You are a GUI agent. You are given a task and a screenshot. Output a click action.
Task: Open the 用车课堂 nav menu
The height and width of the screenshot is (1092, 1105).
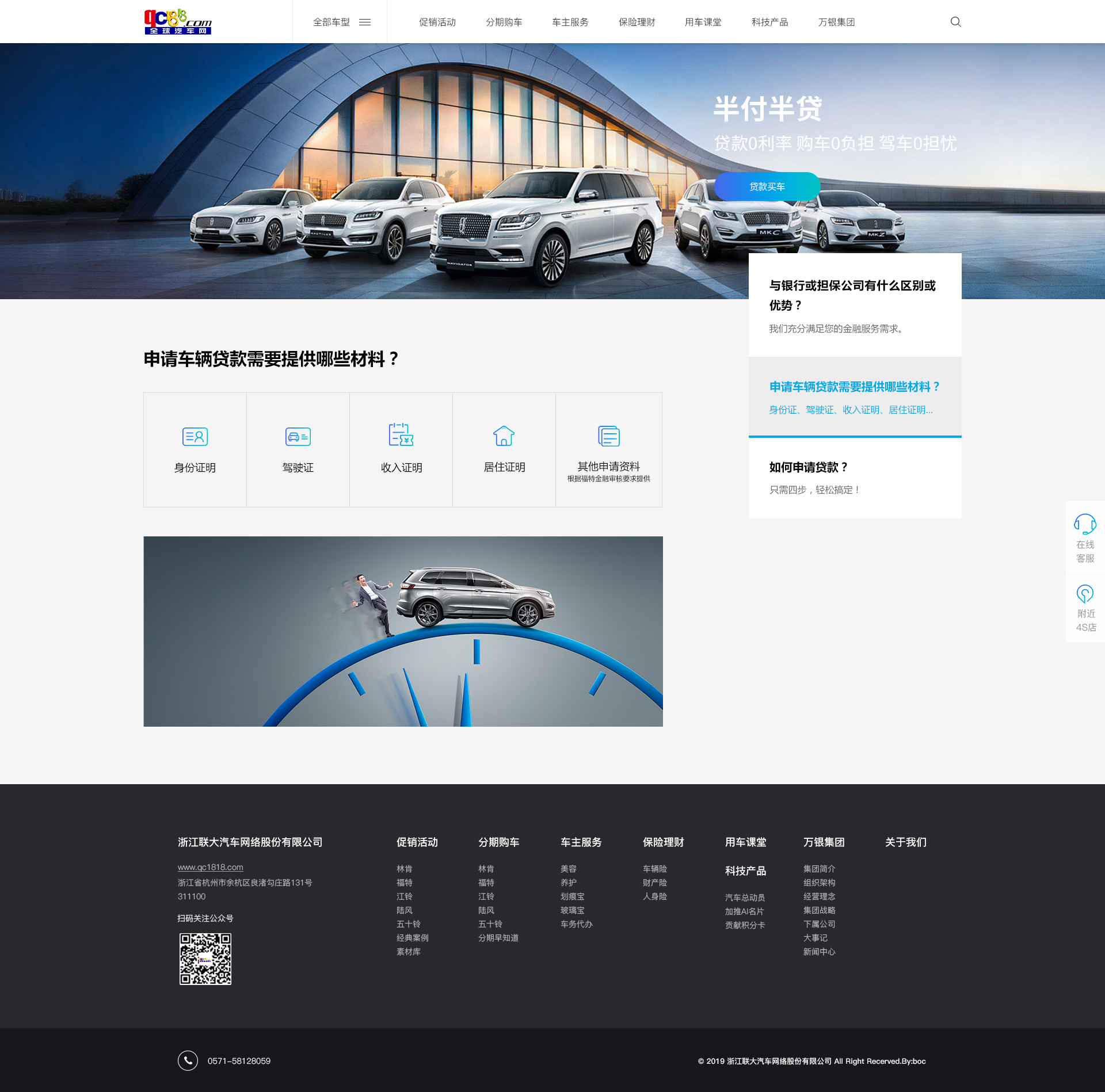703,22
